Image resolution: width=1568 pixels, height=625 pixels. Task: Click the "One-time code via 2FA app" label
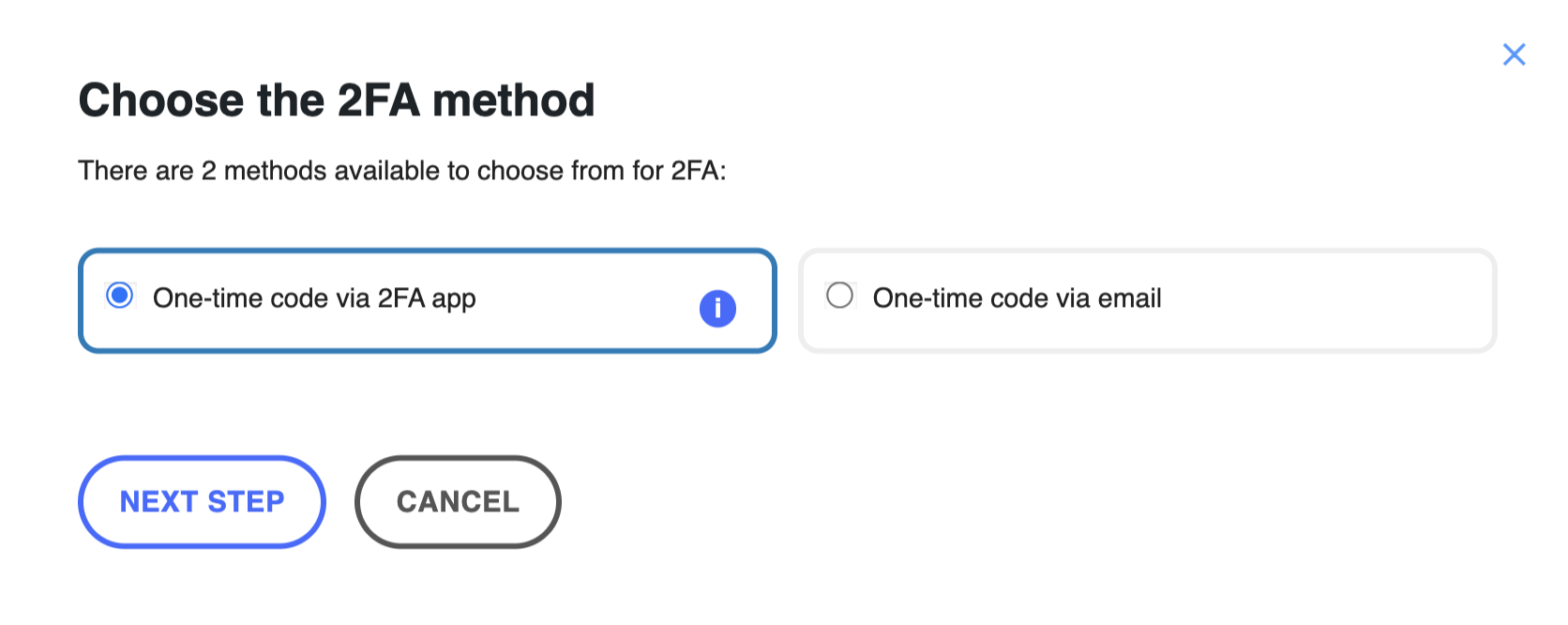point(314,298)
